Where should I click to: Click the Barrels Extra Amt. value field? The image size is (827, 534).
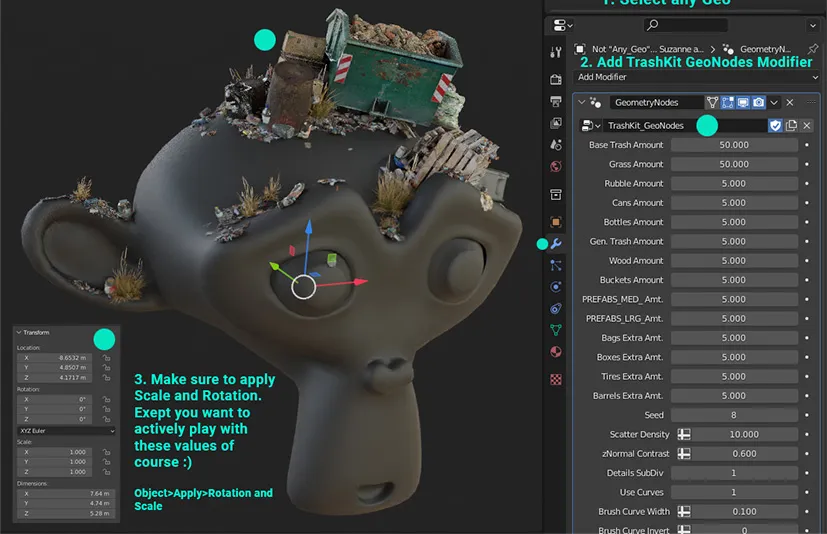coord(734,396)
